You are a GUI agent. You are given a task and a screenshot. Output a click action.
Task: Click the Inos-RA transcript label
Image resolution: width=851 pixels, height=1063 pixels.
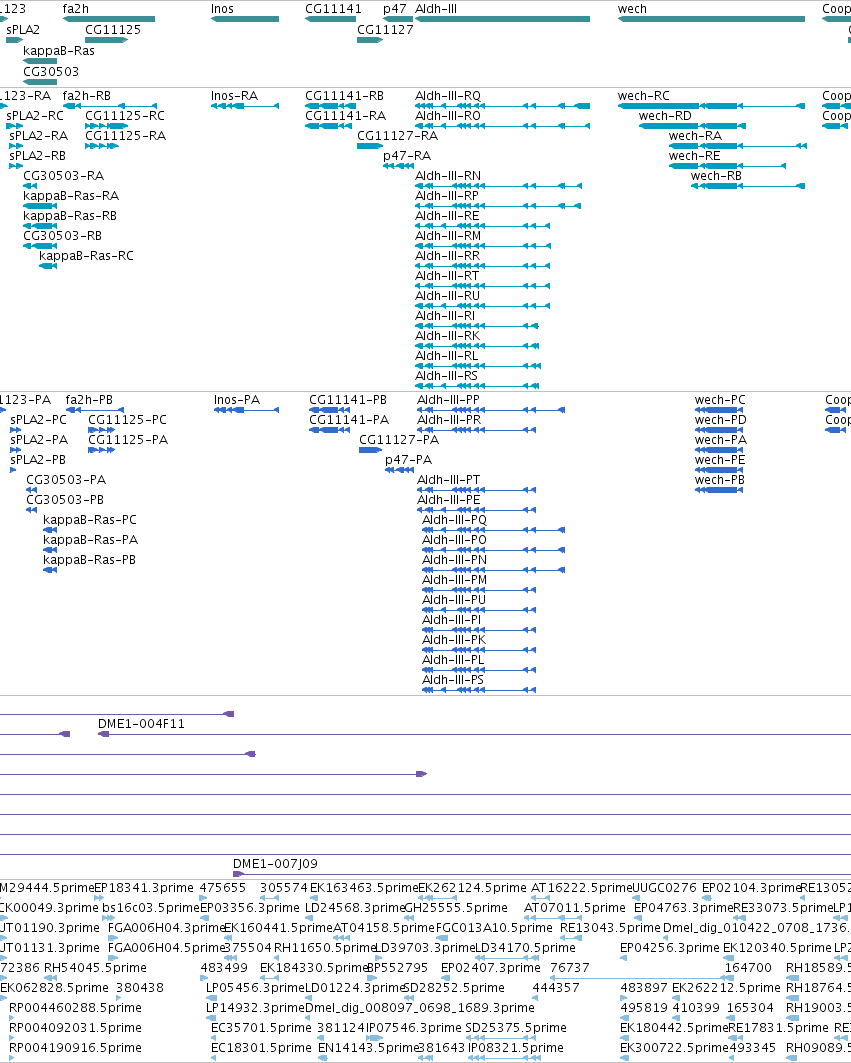pos(235,96)
